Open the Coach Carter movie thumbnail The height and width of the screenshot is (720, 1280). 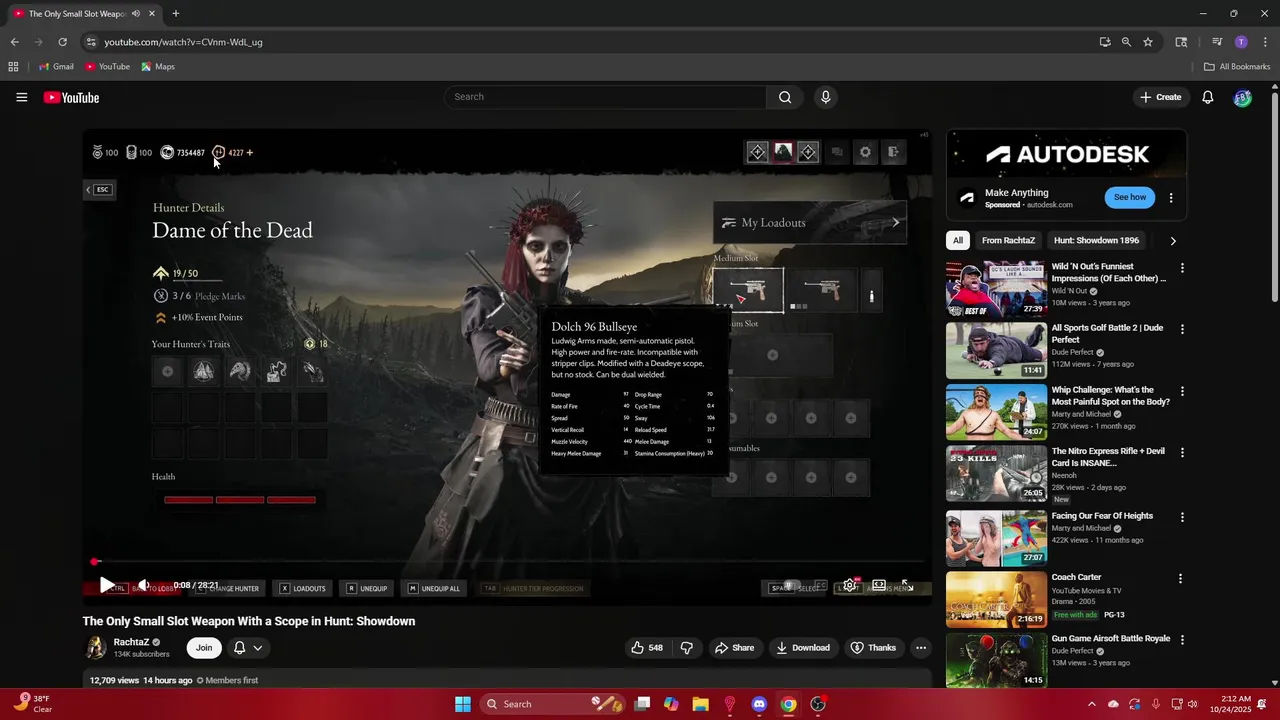pyautogui.click(x=996, y=598)
